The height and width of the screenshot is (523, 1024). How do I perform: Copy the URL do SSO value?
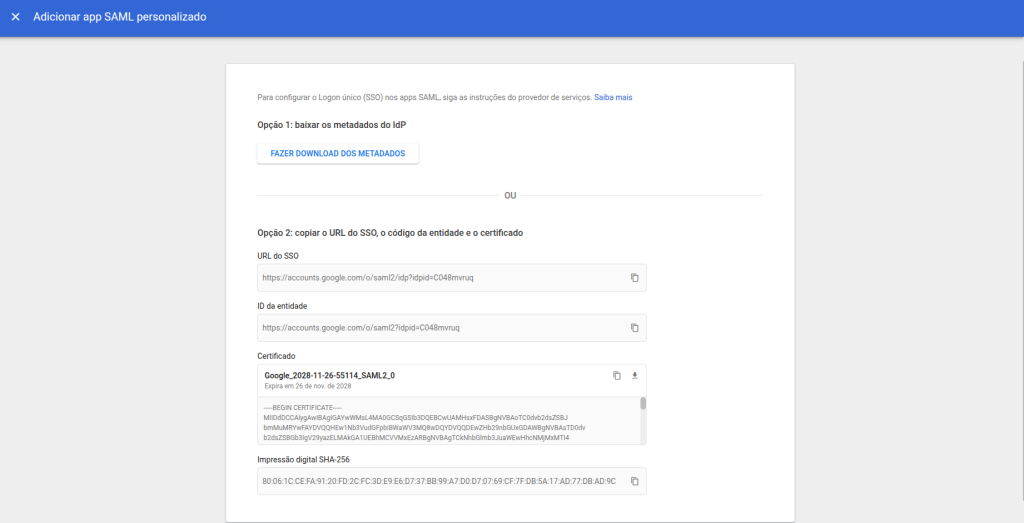(x=634, y=277)
